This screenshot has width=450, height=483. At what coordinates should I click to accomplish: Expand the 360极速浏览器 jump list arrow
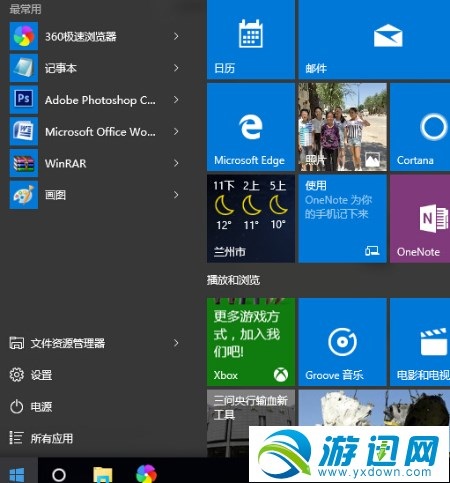(x=176, y=36)
